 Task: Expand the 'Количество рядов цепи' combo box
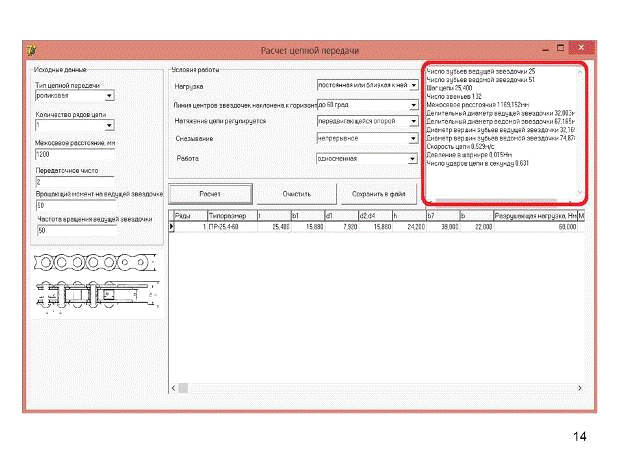click(x=110, y=127)
